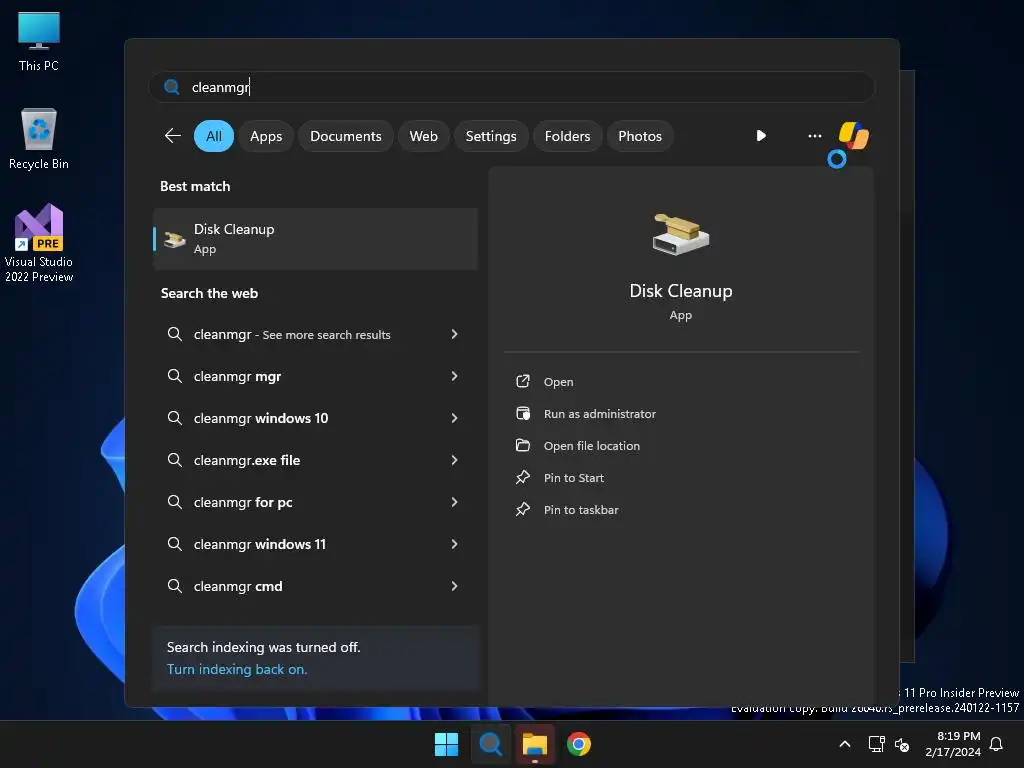Expand the 'cleanmgr mgr' suggestion chevron
1024x768 pixels.
pos(455,376)
